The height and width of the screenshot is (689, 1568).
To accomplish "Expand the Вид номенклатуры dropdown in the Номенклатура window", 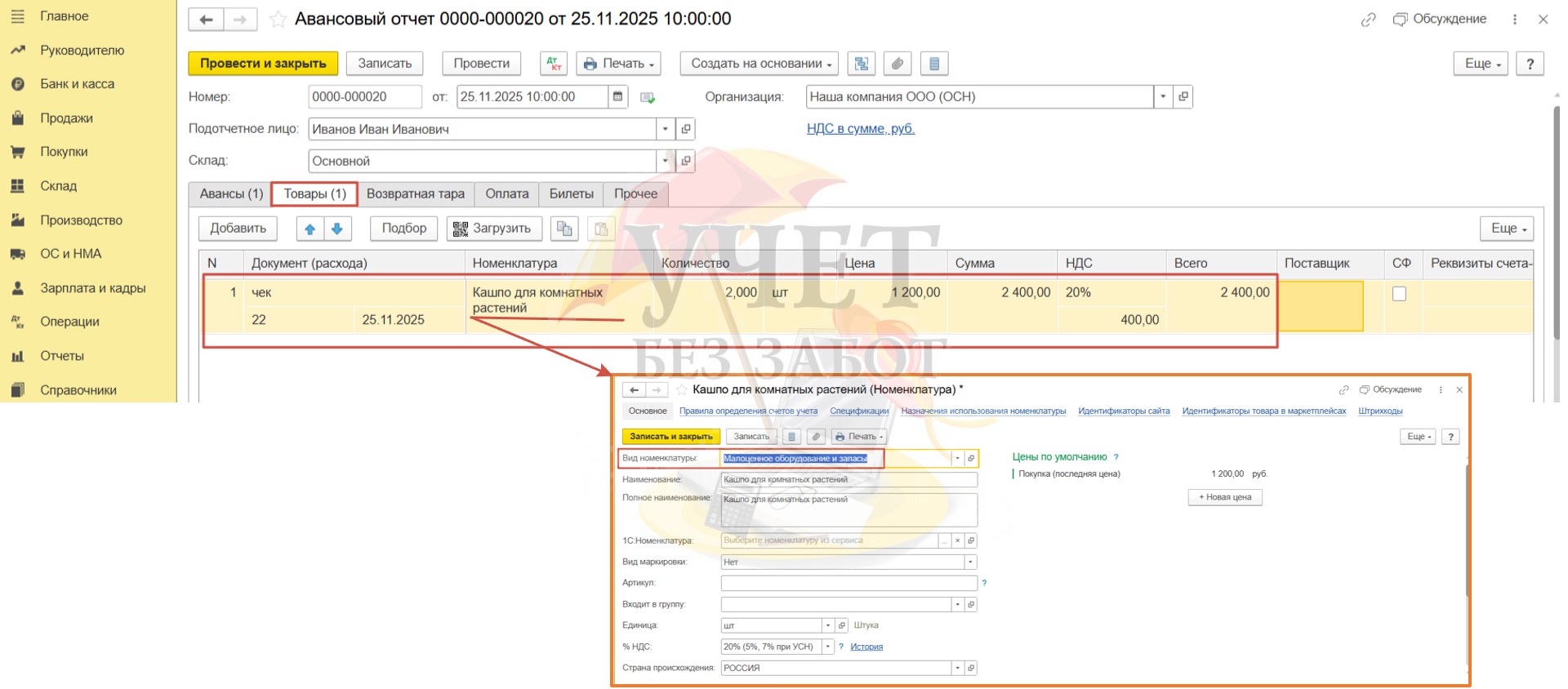I will coord(957,459).
